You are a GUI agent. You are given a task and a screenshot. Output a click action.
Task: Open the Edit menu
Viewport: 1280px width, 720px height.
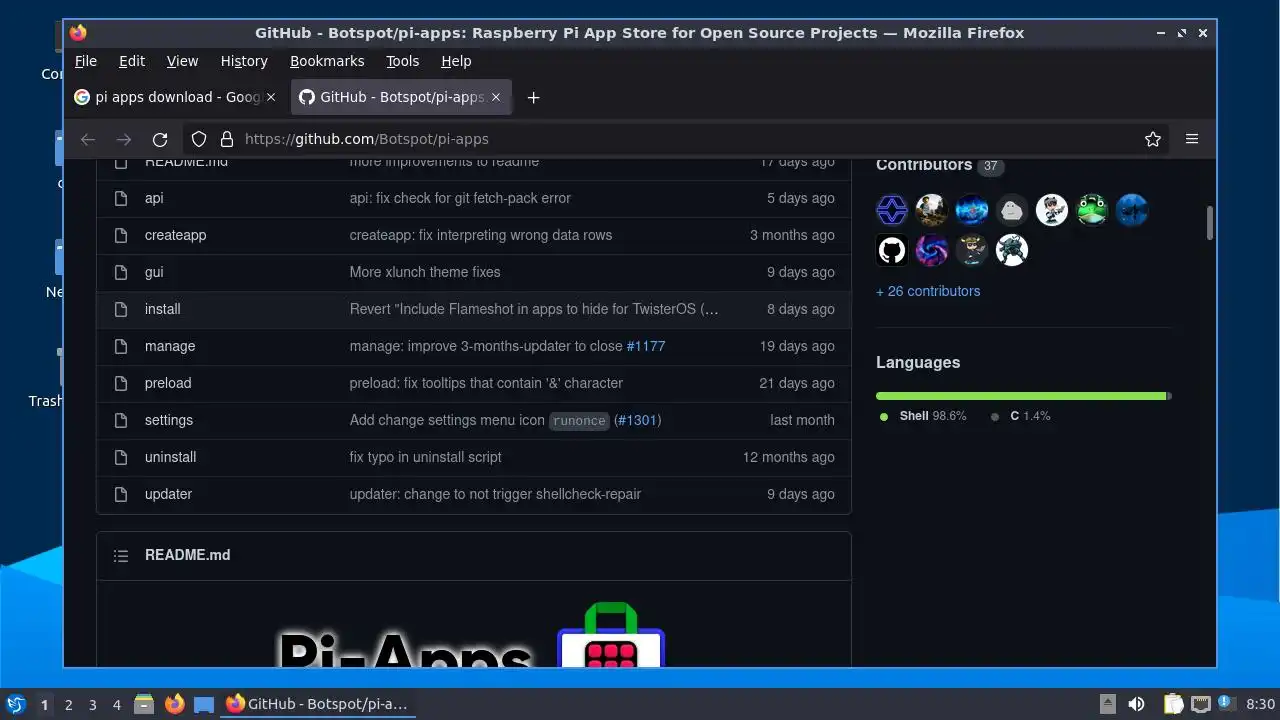click(x=132, y=61)
